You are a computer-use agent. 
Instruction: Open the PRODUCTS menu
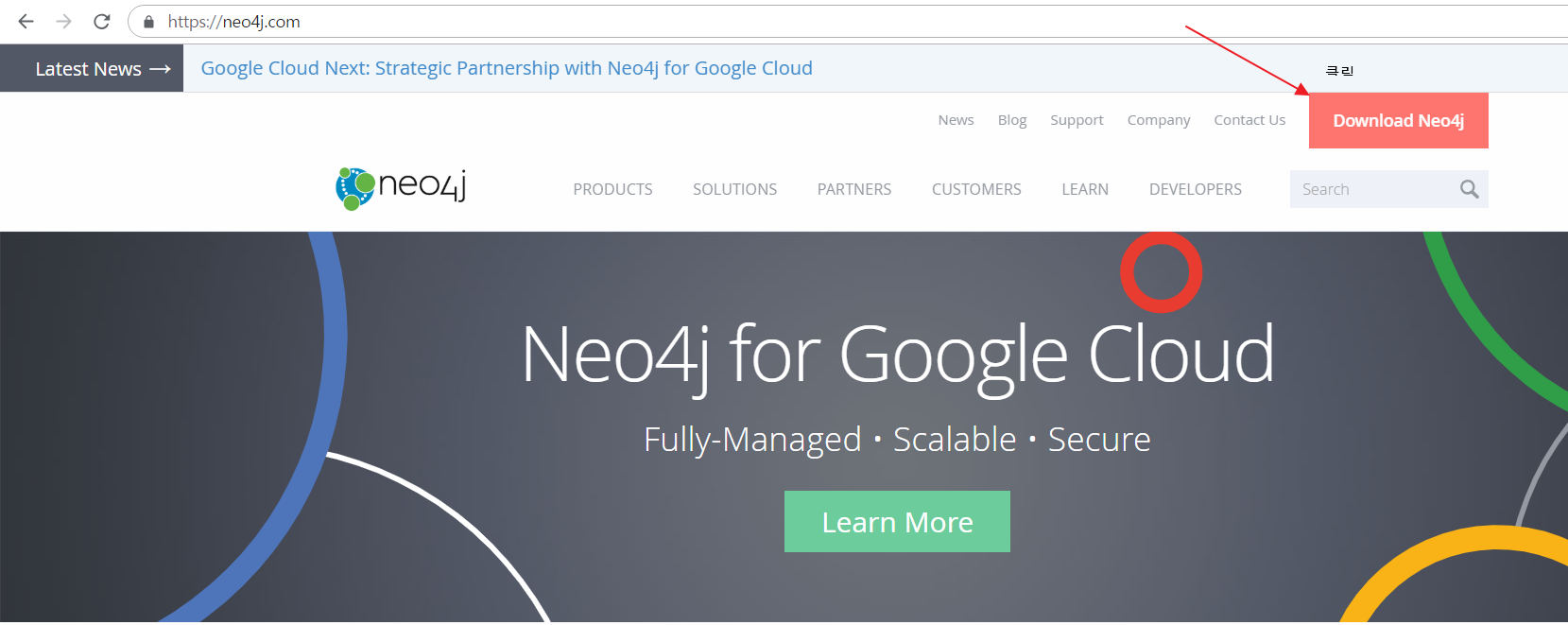[x=612, y=189]
